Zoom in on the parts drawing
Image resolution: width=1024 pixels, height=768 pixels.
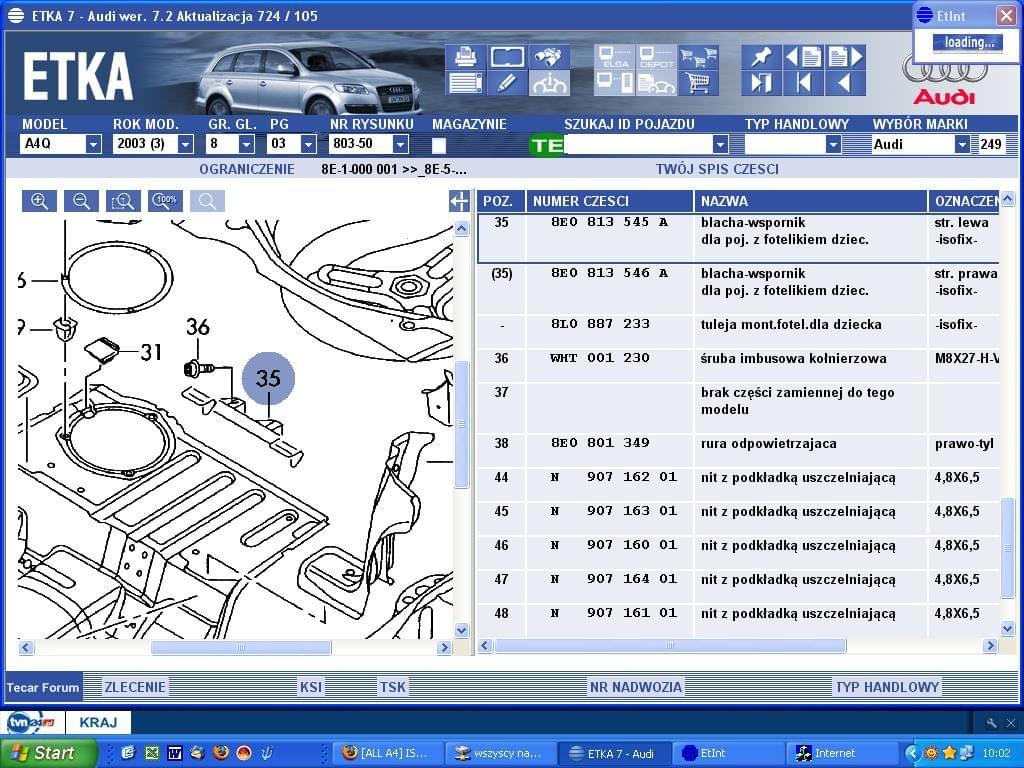tap(39, 201)
